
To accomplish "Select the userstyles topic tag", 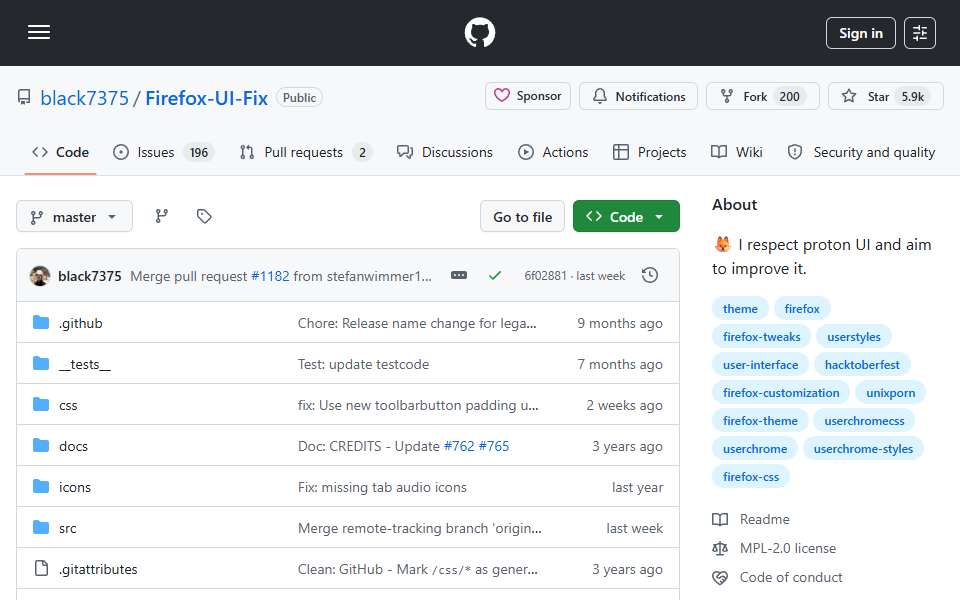I will [x=853, y=337].
